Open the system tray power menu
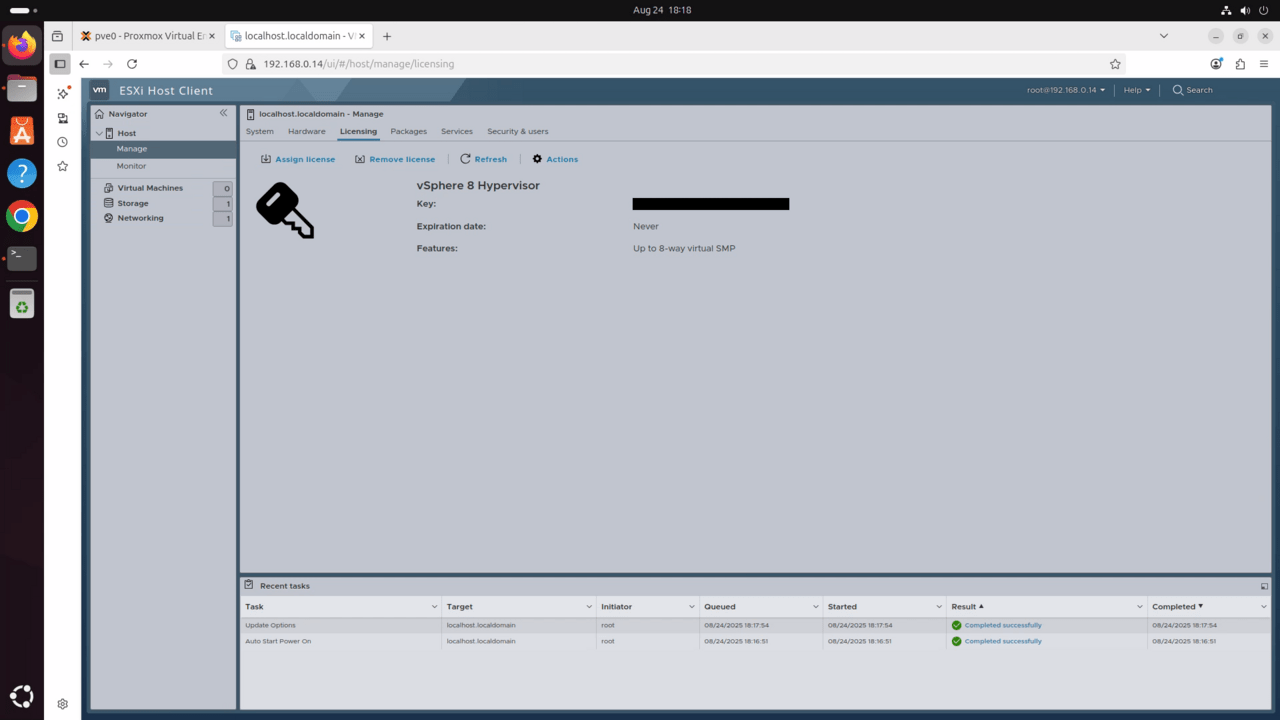1280x720 pixels. point(1263,10)
